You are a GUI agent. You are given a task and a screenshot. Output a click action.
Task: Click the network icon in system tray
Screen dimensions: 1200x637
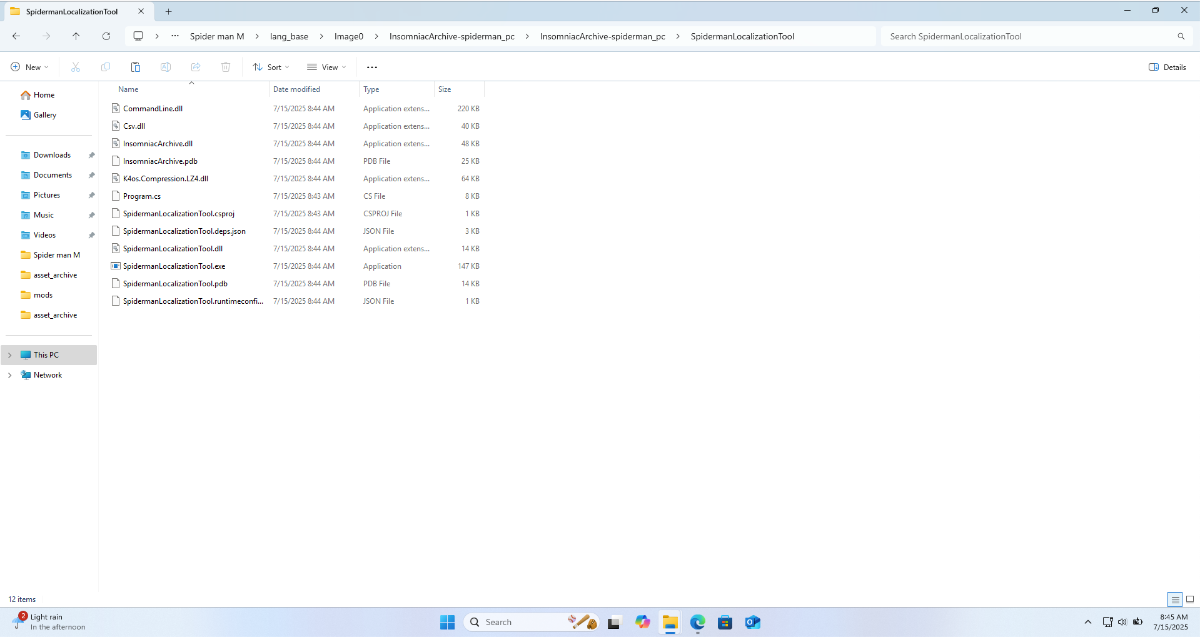1108,622
